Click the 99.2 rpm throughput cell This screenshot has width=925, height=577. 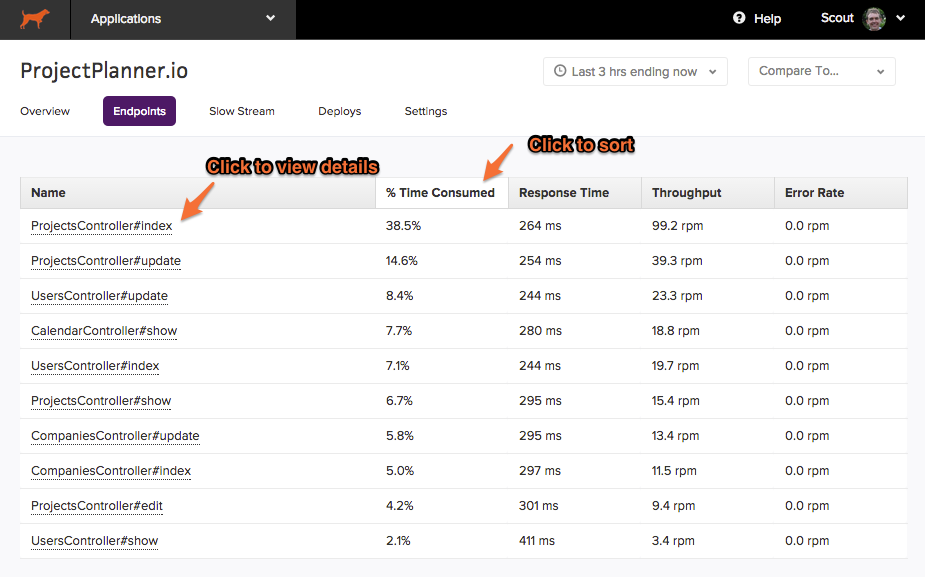click(x=677, y=226)
